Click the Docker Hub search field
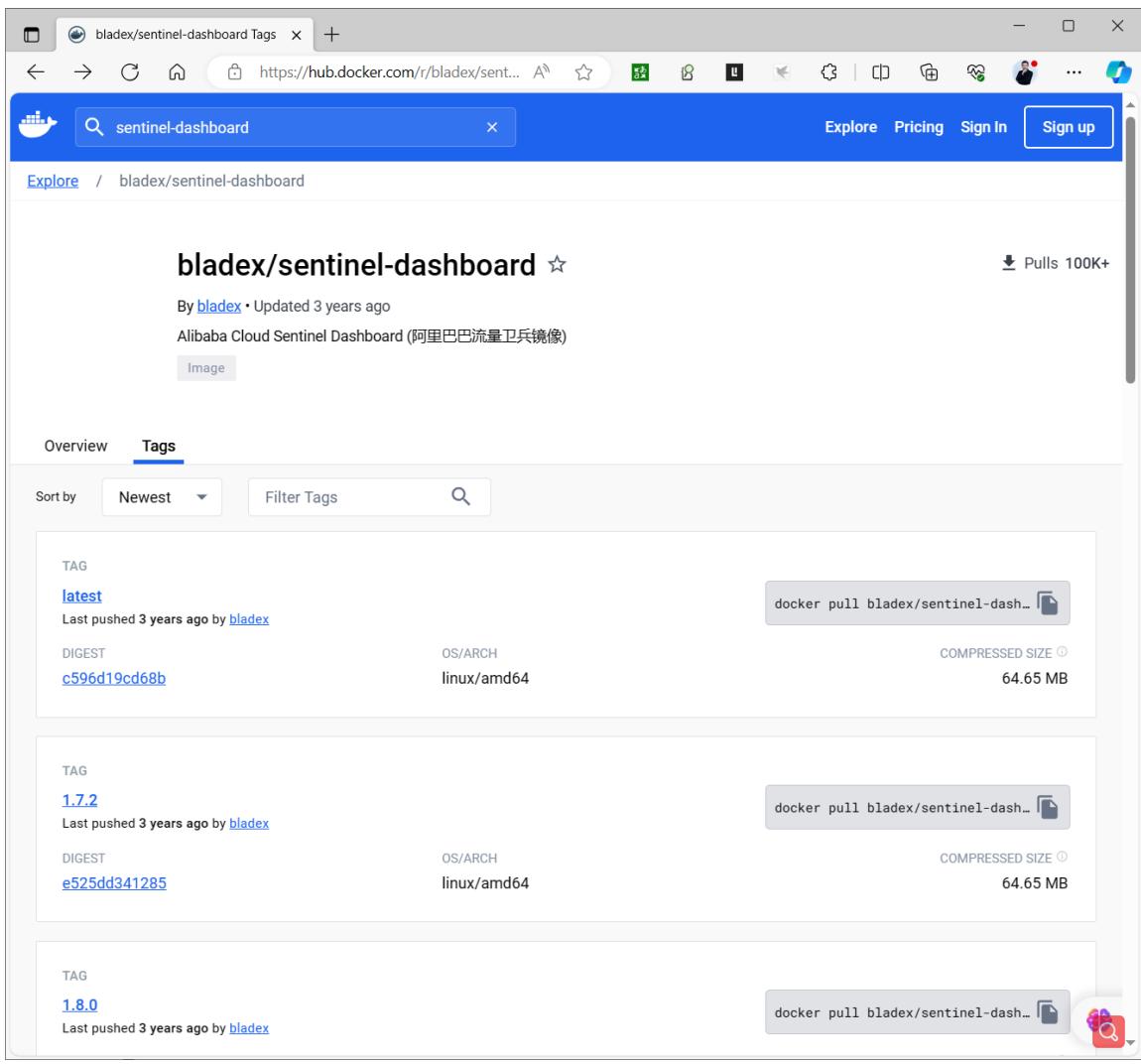Viewport: 1141px width, 1064px height. click(x=296, y=127)
